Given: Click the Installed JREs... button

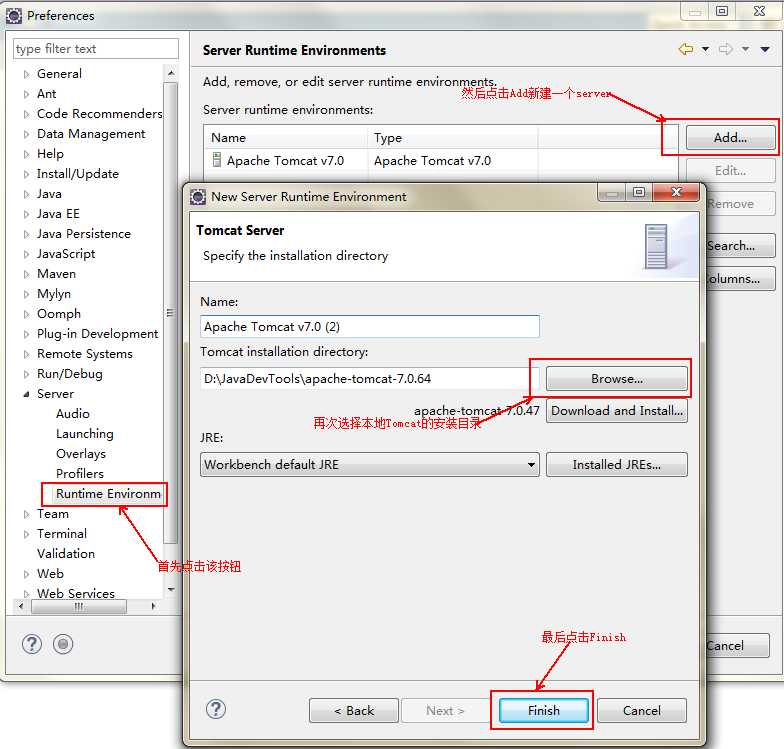Looking at the screenshot, I should (616, 464).
